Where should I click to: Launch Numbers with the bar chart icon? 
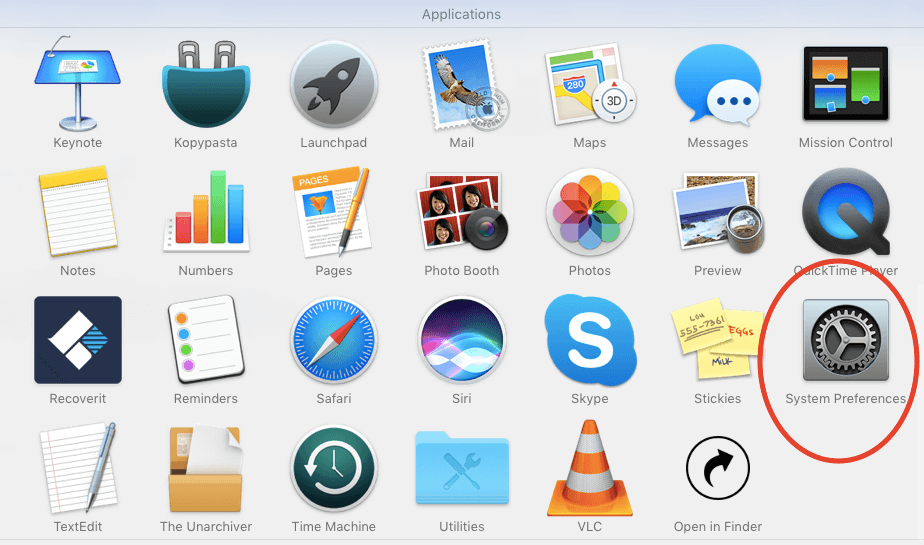pyautogui.click(x=206, y=212)
